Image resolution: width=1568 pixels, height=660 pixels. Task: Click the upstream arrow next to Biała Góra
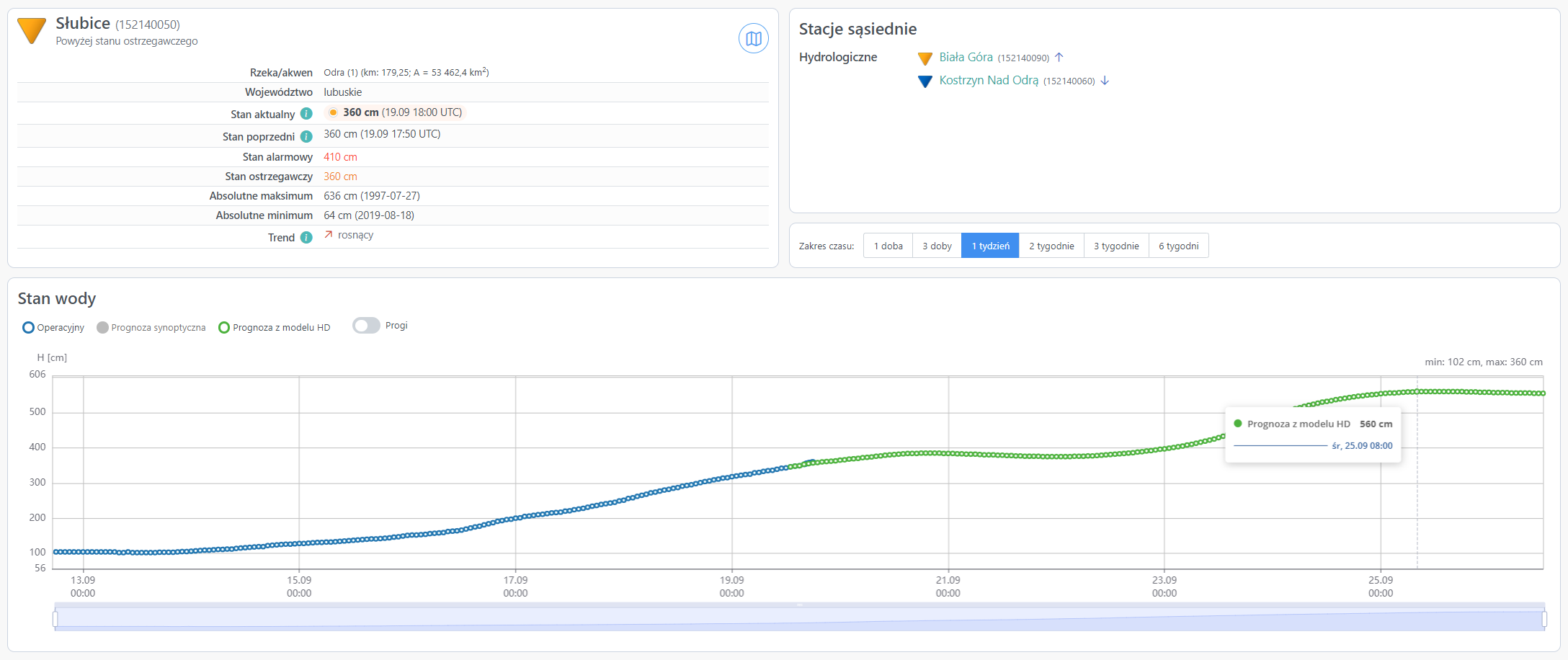click(1059, 58)
